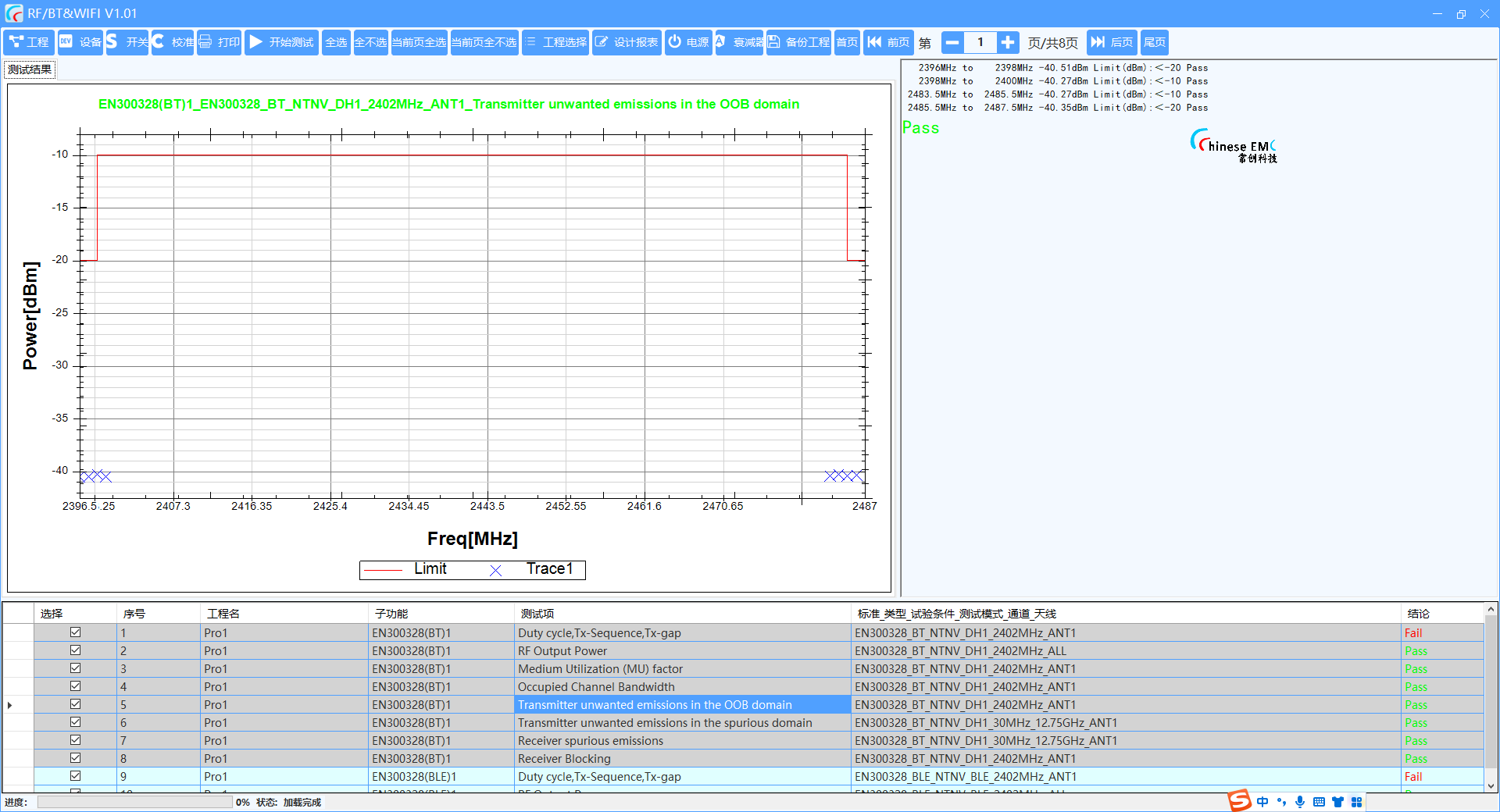Select the 测试结果 (test results) tab
The height and width of the screenshot is (812, 1500).
(30, 69)
